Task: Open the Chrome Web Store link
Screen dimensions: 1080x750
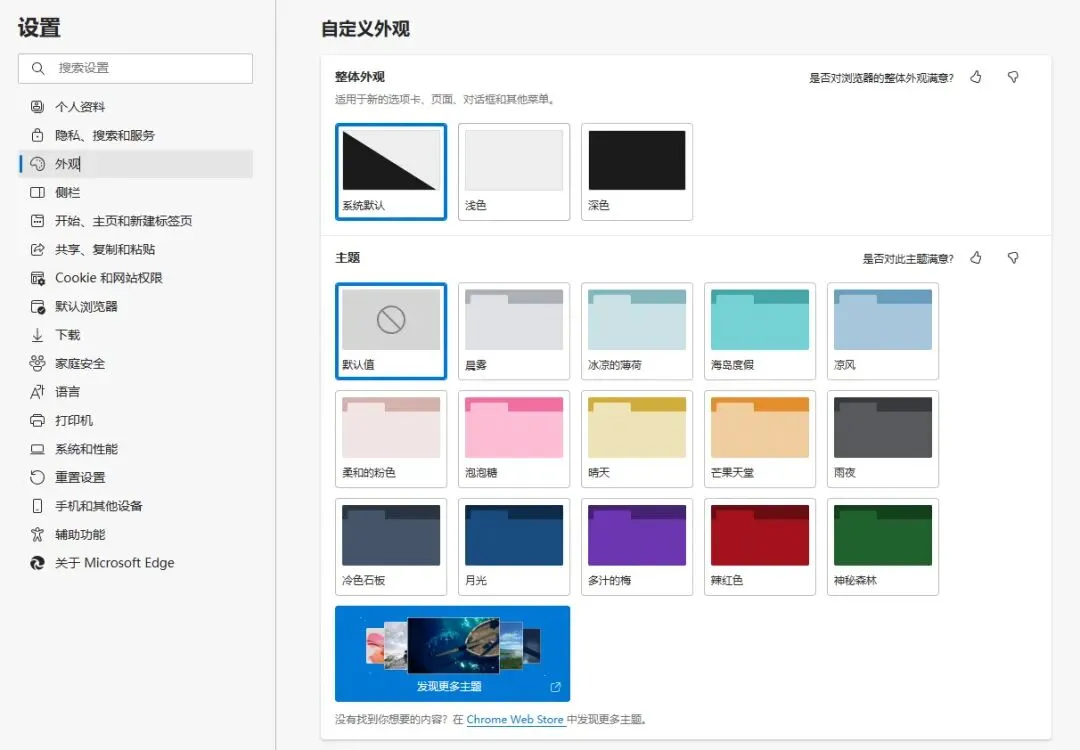Action: (515, 719)
